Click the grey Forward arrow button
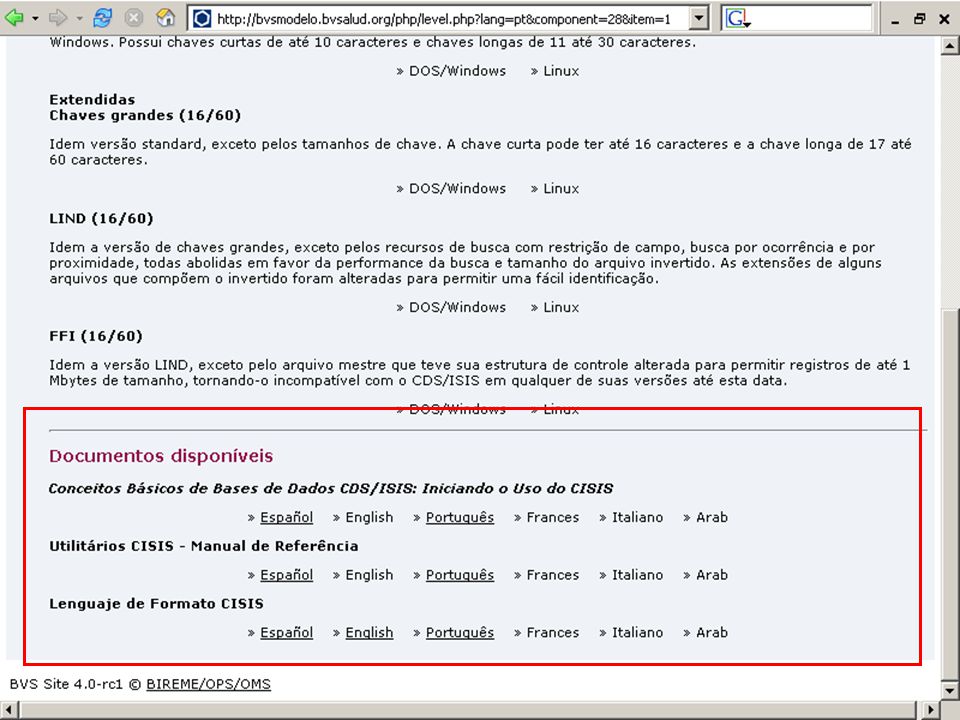This screenshot has height=720, width=960. tap(58, 18)
